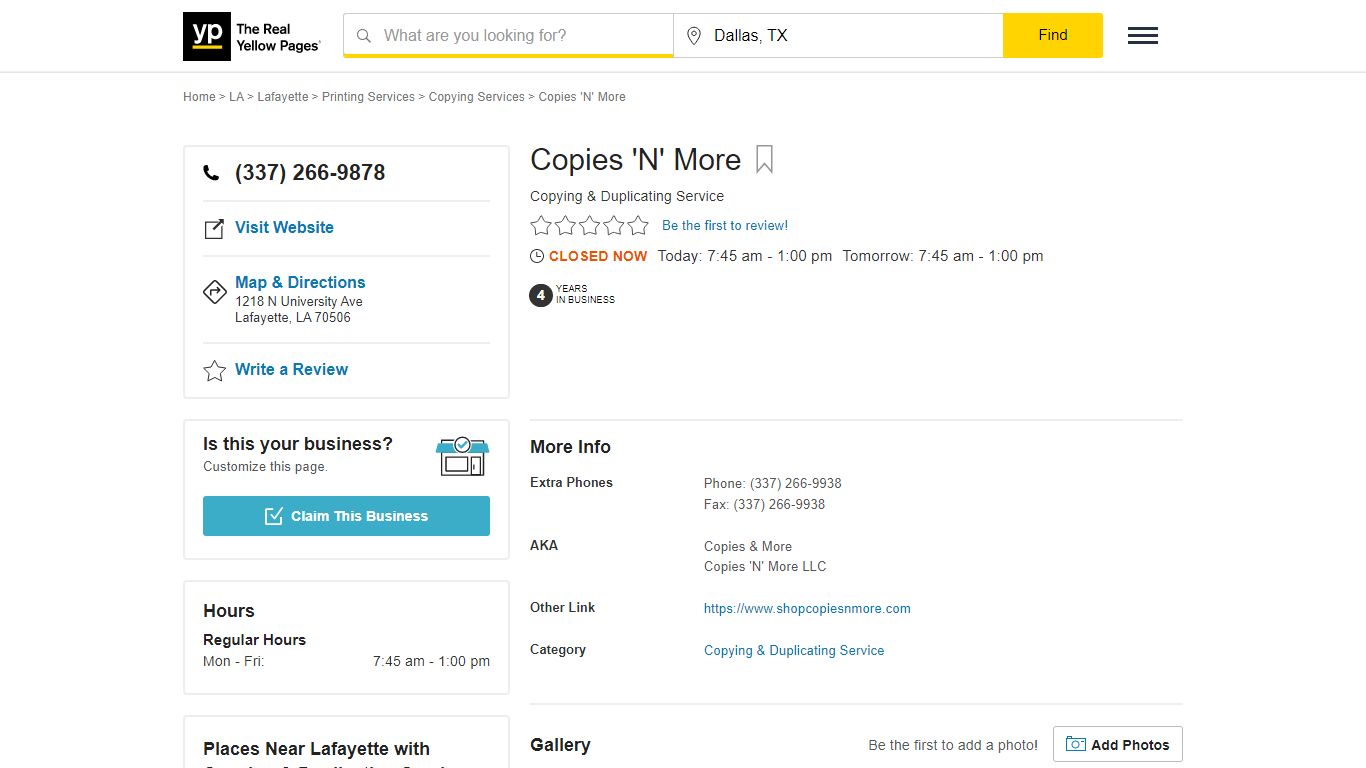Open Printing Services breadcrumb
Viewport: 1366px width, 768px height.
pyautogui.click(x=368, y=97)
